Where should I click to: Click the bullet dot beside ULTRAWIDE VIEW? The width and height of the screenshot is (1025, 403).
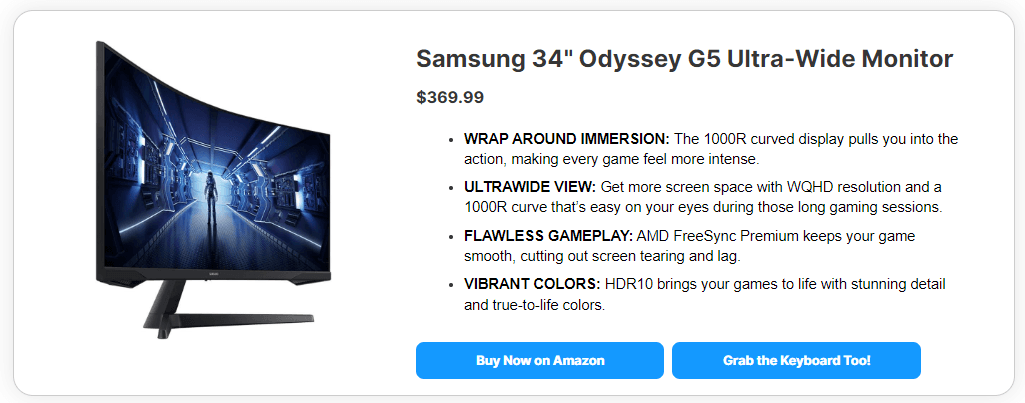click(452, 187)
